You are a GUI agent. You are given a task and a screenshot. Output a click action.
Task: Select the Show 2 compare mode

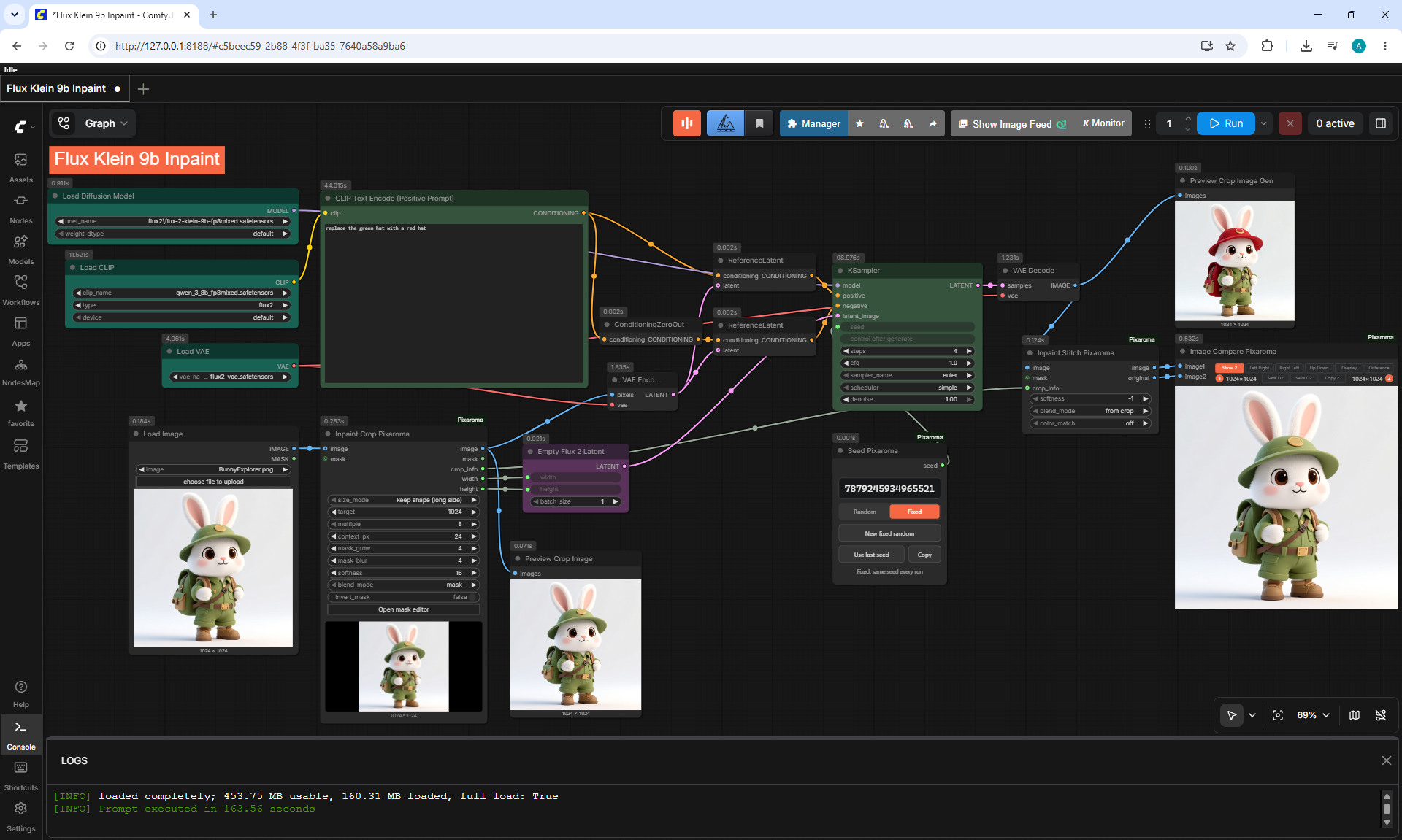(1230, 368)
